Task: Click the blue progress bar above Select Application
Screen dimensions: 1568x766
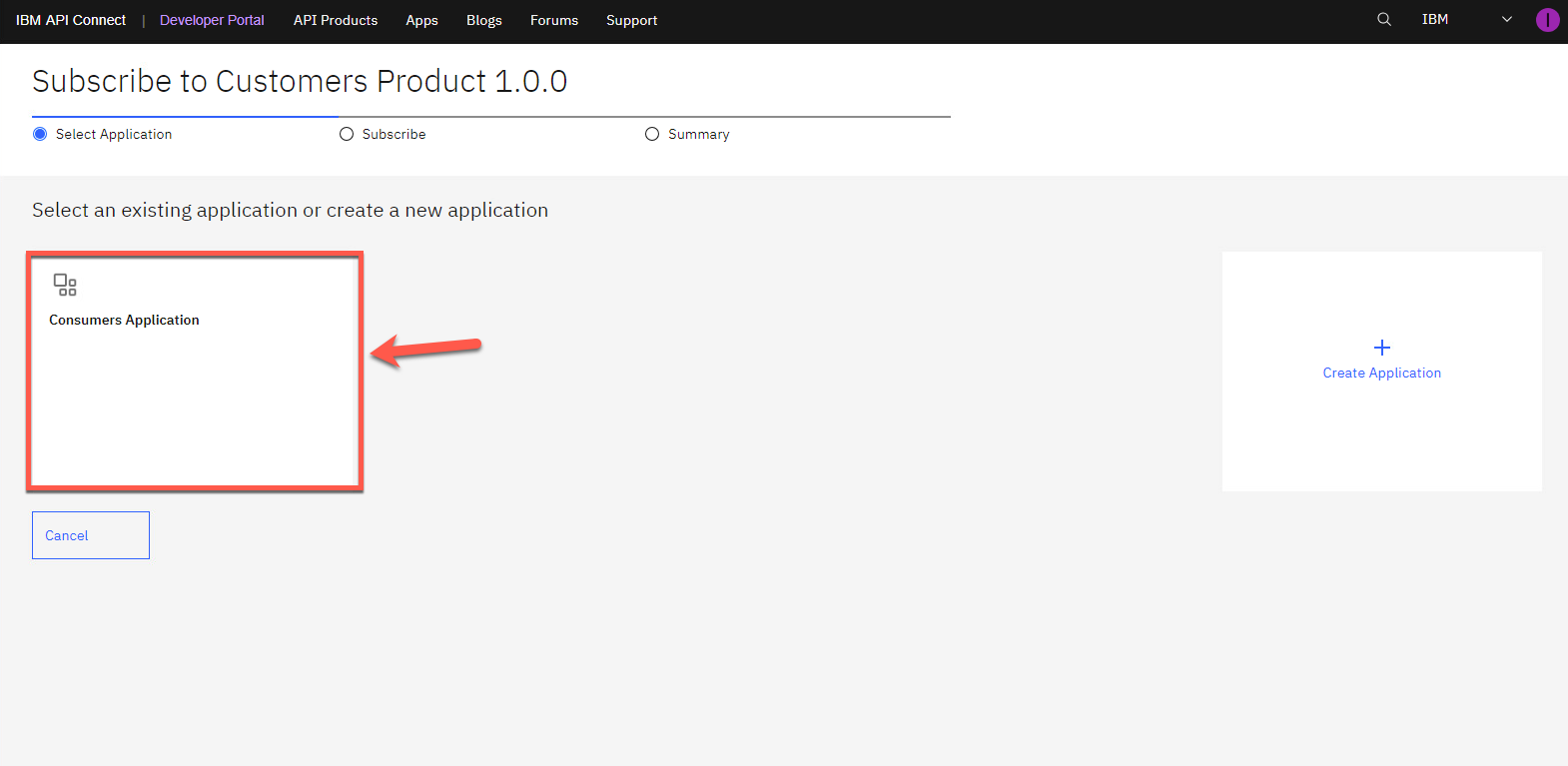Action: click(x=185, y=117)
